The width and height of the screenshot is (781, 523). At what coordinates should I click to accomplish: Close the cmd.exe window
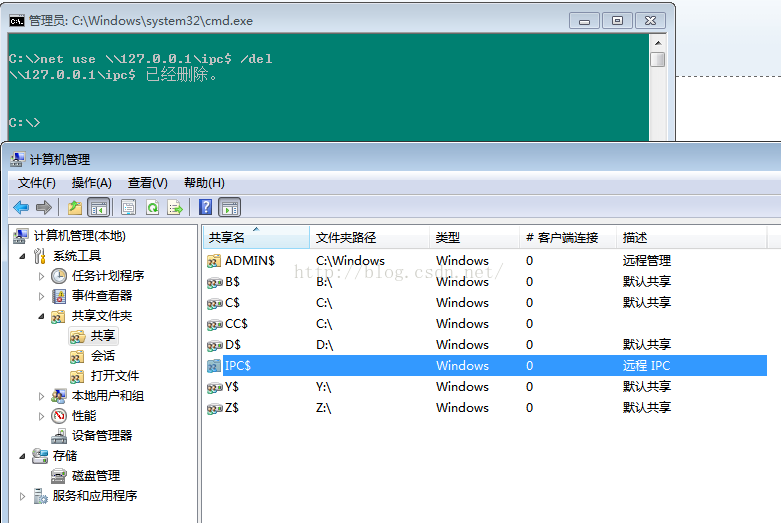pos(651,21)
